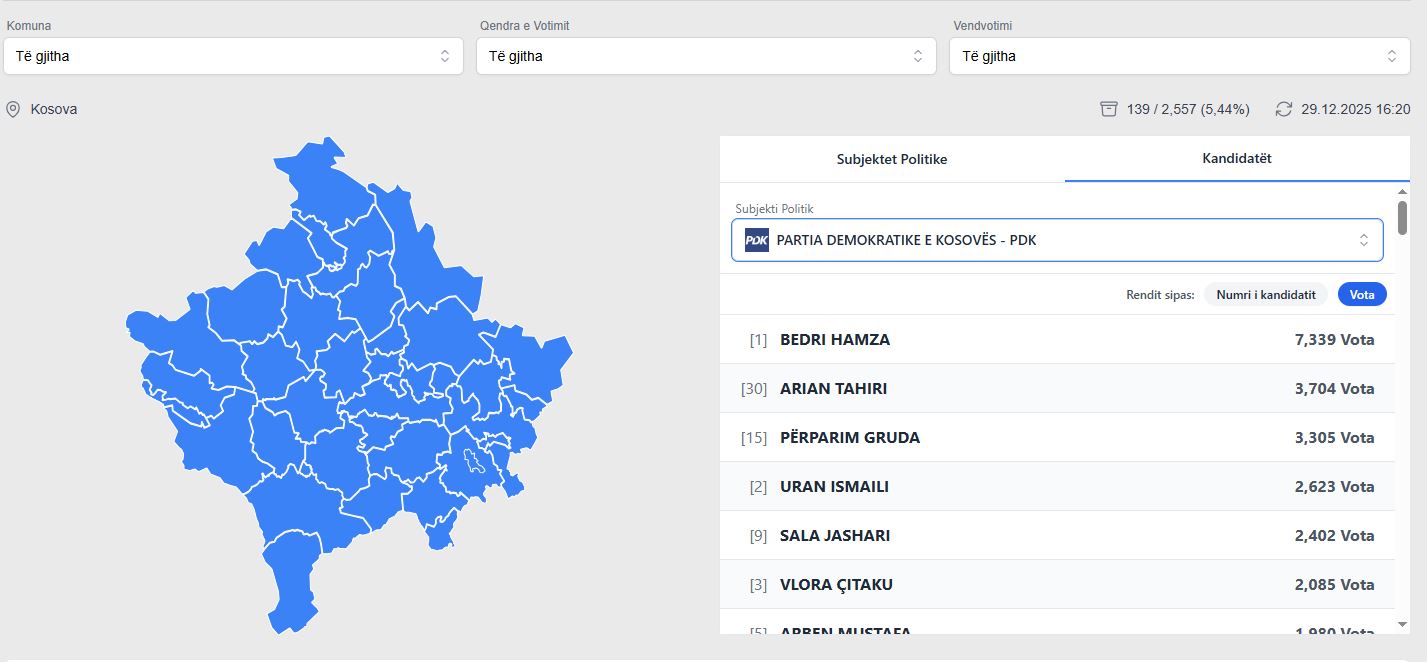Click the scrollbar up arrow in candidates list
The width and height of the screenshot is (1427, 662).
1402,191
